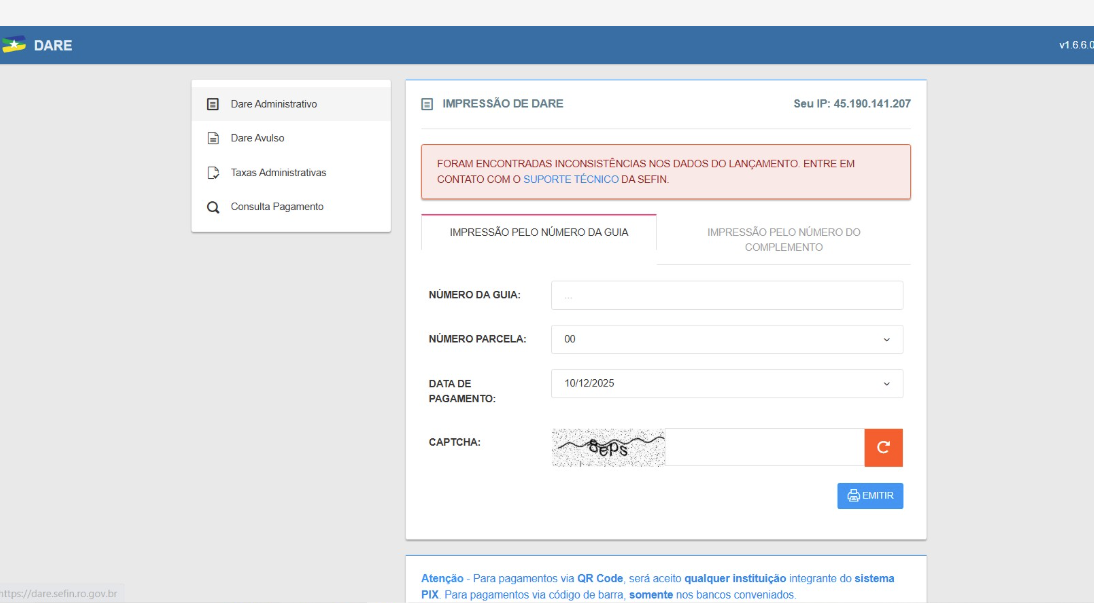Click the icon beside Impressão de DARE heading
This screenshot has width=1094, height=603.
pyautogui.click(x=427, y=104)
